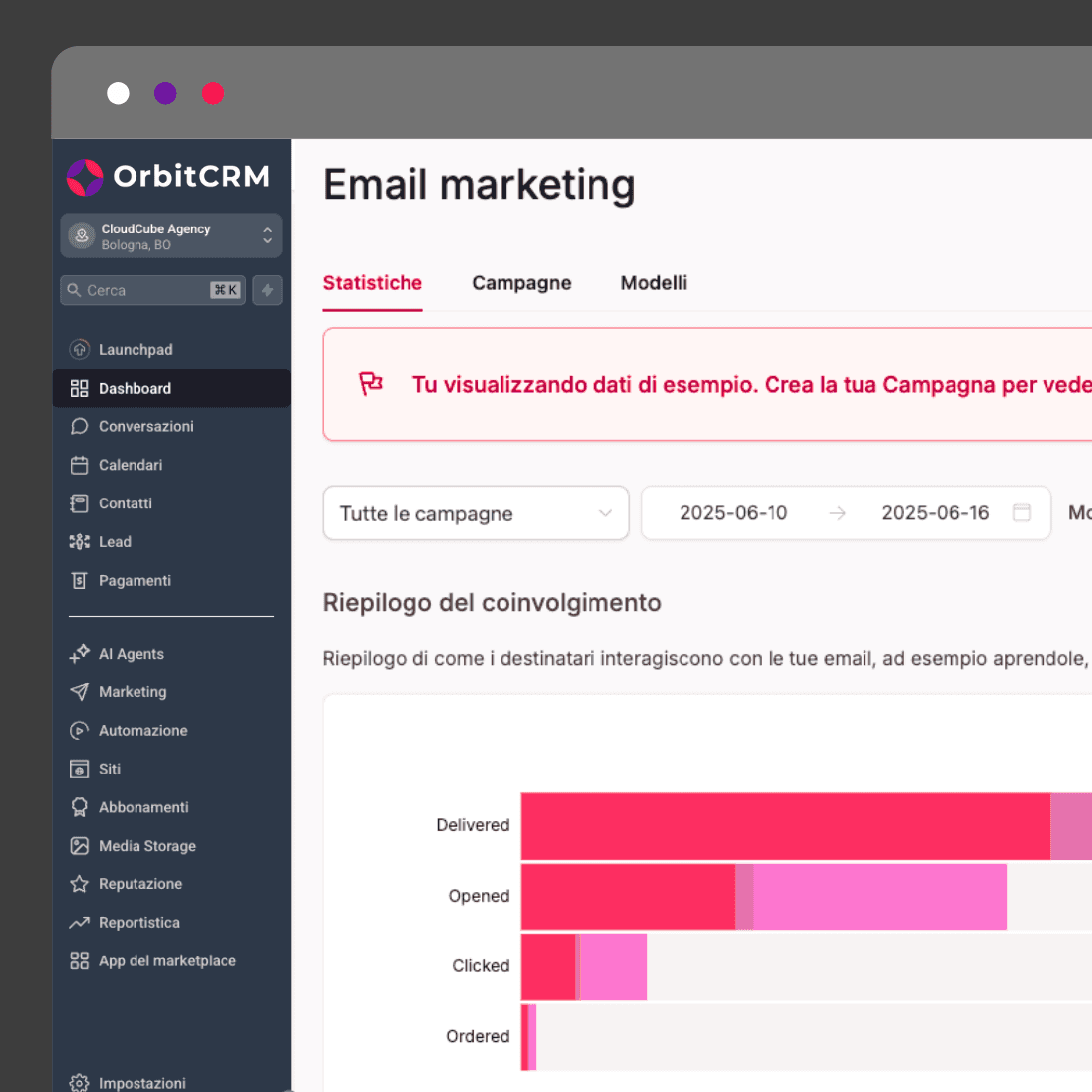Click the Clicked bar in the chart

pos(585,967)
